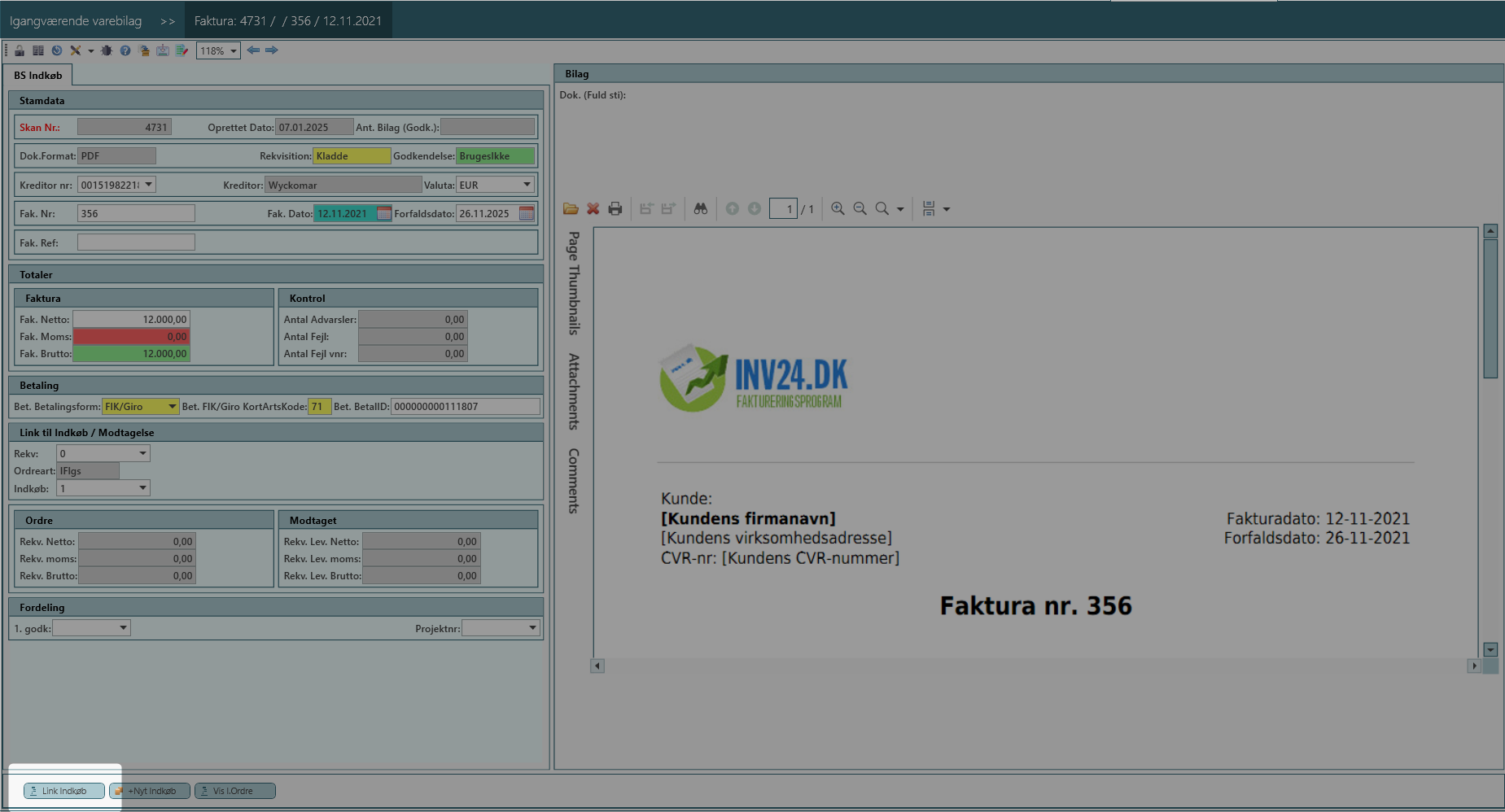The image size is (1505, 812).
Task: Zoom in with the plus magnifier
Action: [x=838, y=209]
